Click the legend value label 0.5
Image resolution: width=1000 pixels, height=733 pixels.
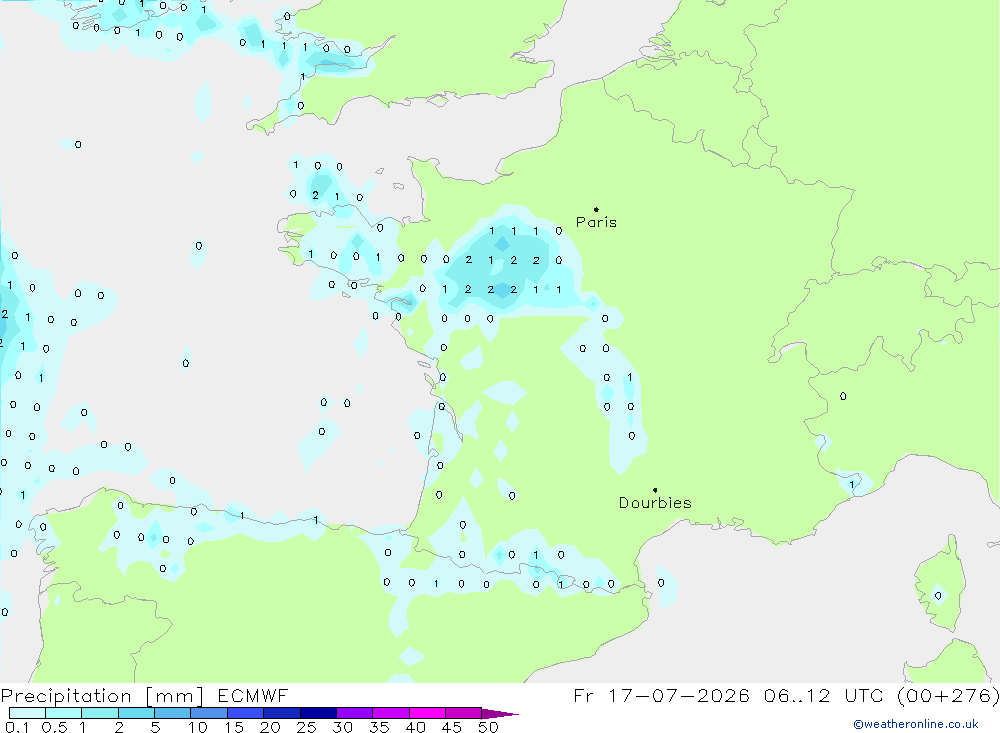click(54, 727)
